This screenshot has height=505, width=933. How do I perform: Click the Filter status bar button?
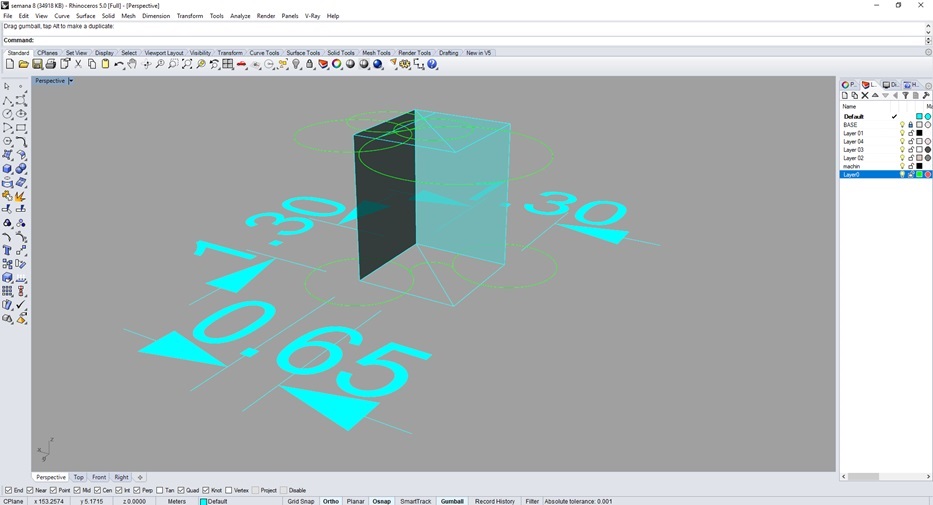(x=532, y=501)
